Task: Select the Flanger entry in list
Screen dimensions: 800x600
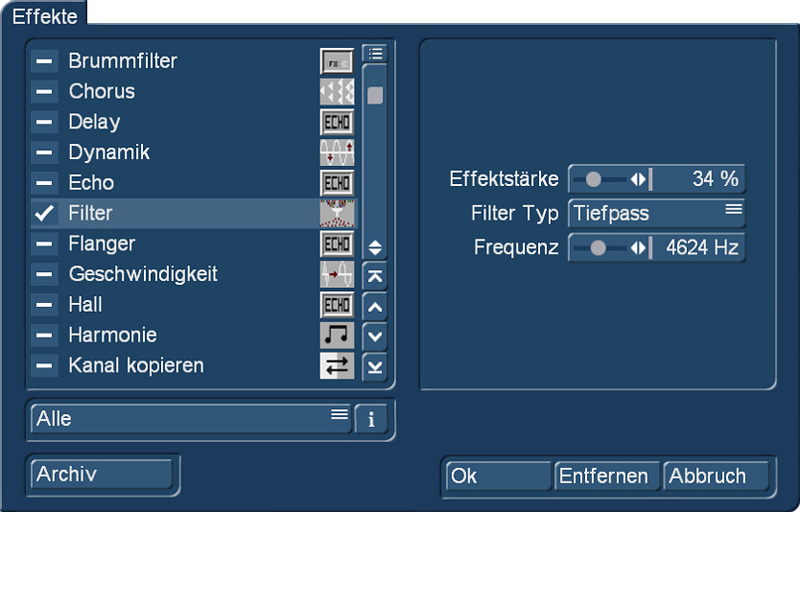Action: (193, 244)
